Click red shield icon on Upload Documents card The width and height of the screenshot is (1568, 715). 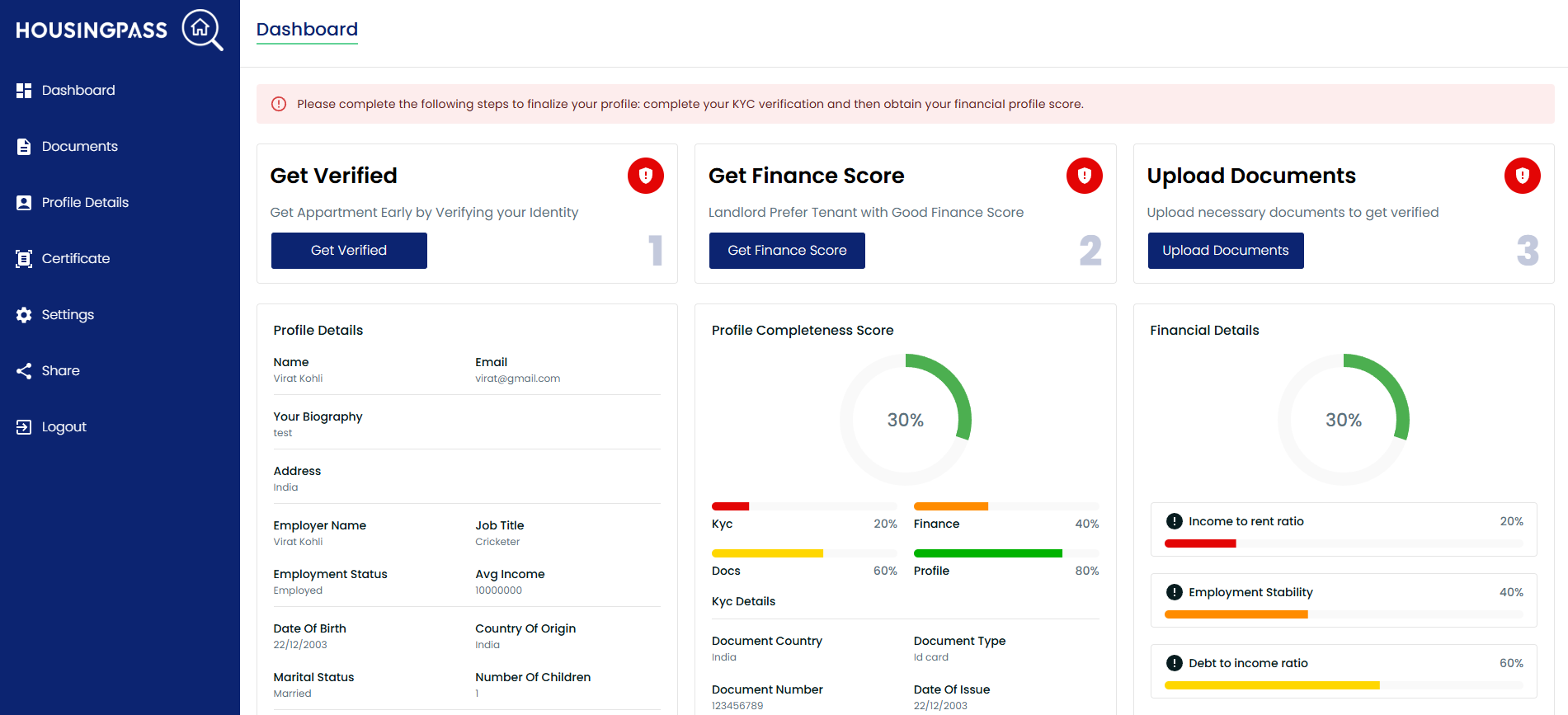click(x=1522, y=176)
